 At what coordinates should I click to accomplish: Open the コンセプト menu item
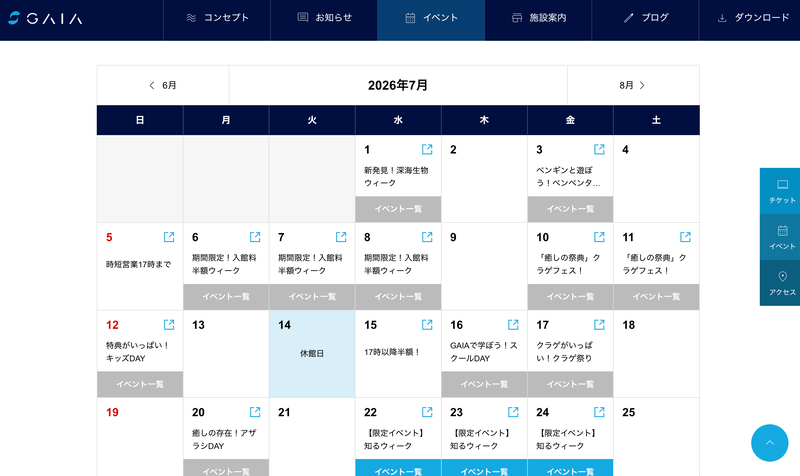coord(217,18)
